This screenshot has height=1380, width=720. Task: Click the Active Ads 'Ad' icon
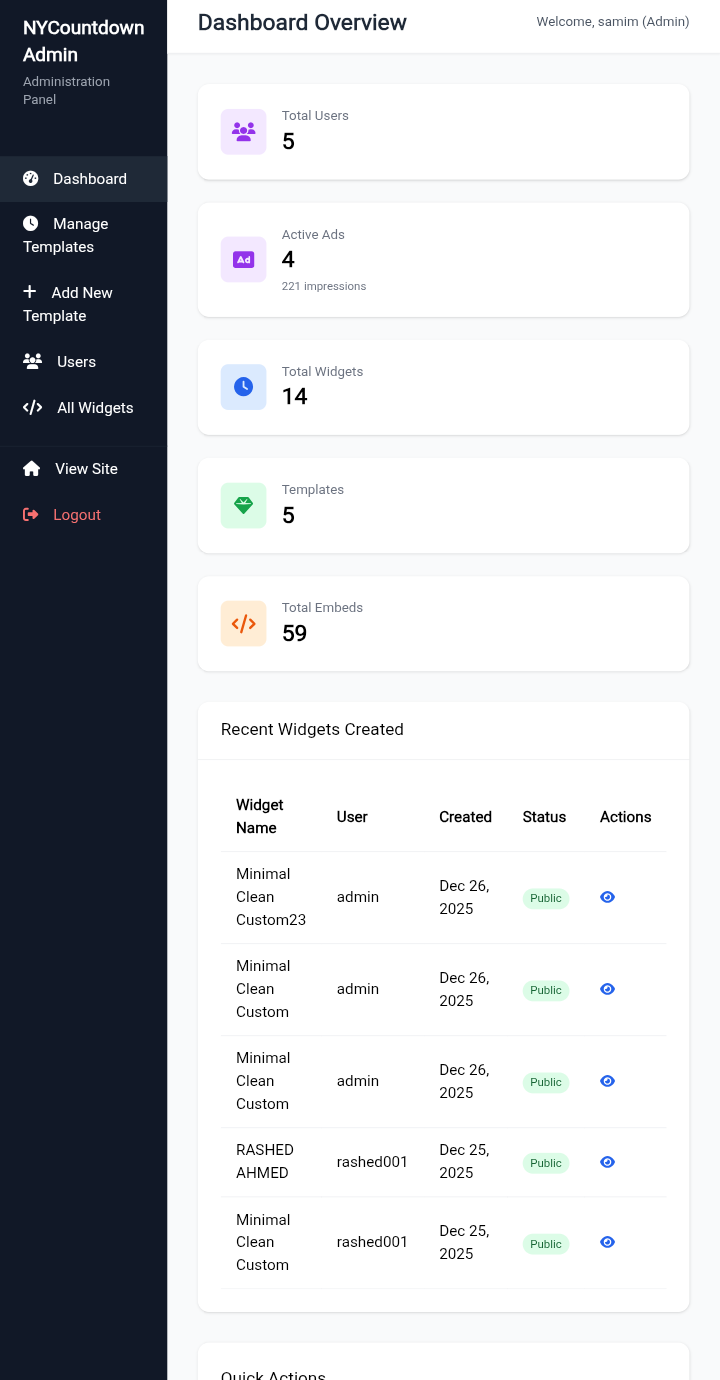pos(243,260)
